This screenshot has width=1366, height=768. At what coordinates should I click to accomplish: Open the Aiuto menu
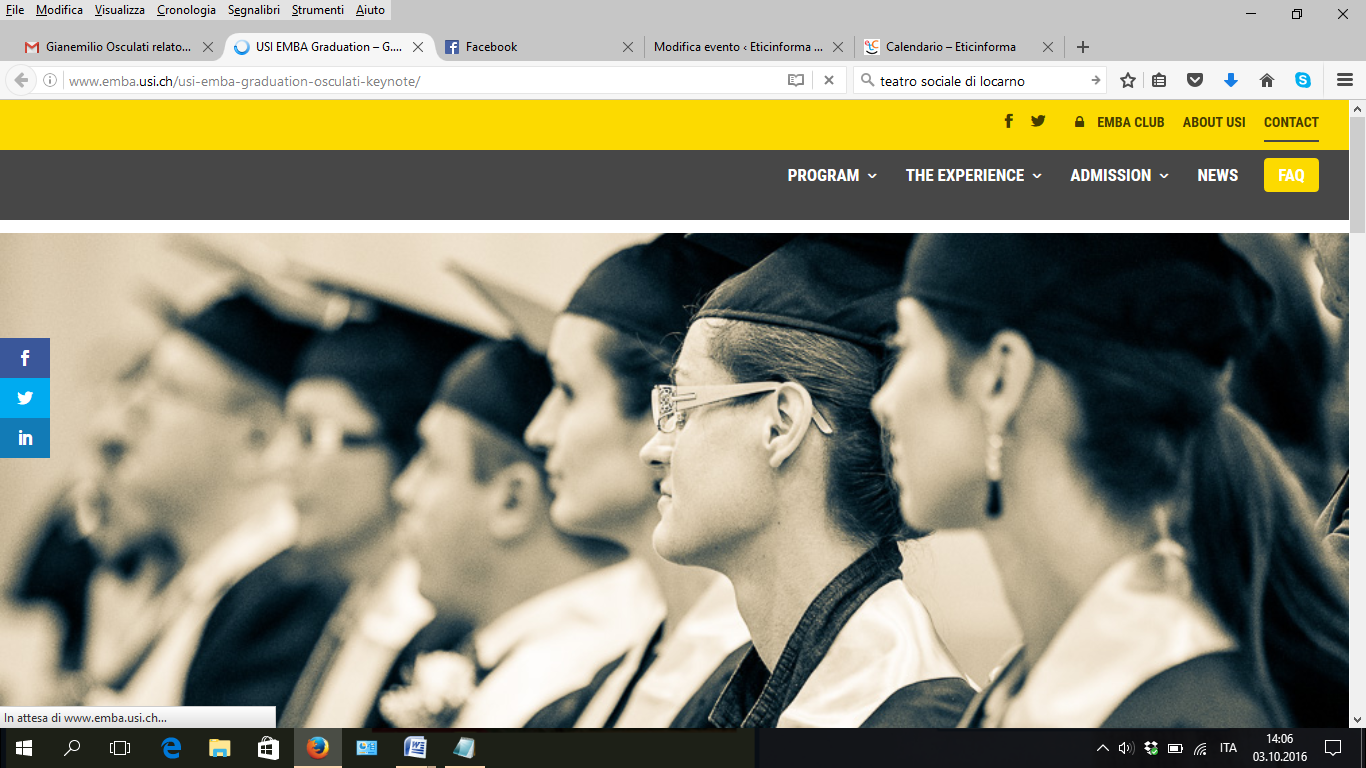370,10
